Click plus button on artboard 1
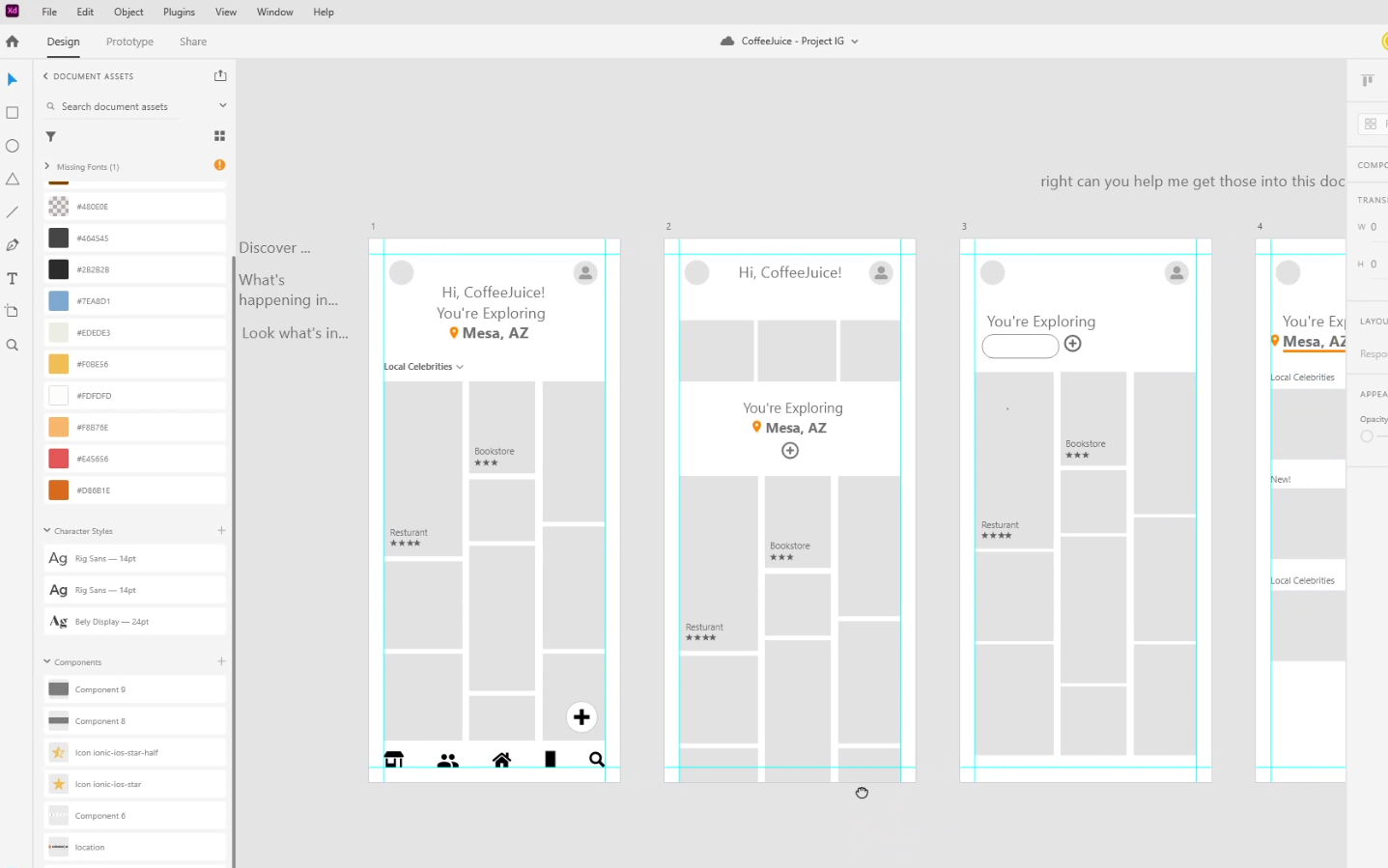 point(581,717)
